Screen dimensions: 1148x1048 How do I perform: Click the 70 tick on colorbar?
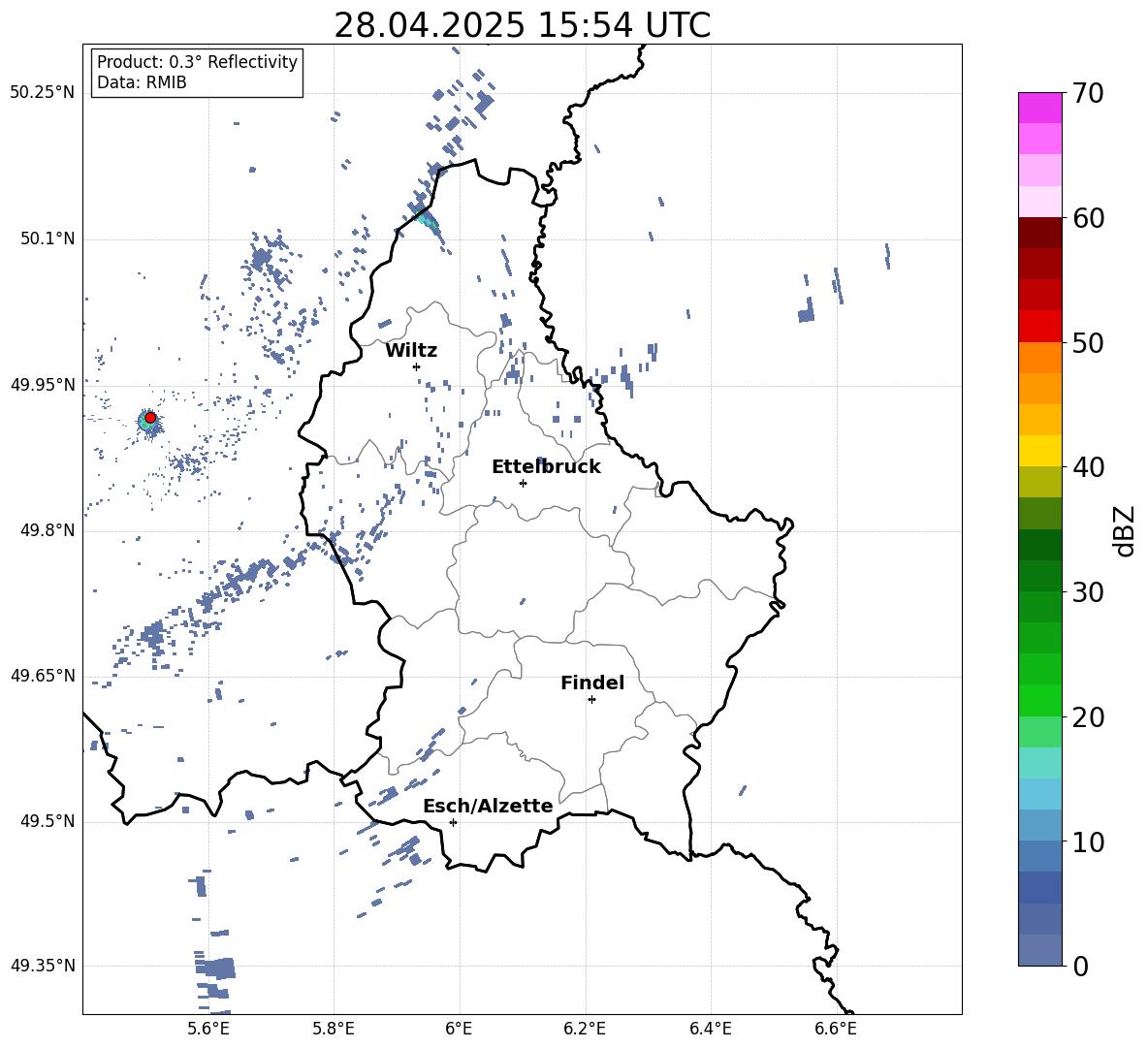tap(1088, 94)
